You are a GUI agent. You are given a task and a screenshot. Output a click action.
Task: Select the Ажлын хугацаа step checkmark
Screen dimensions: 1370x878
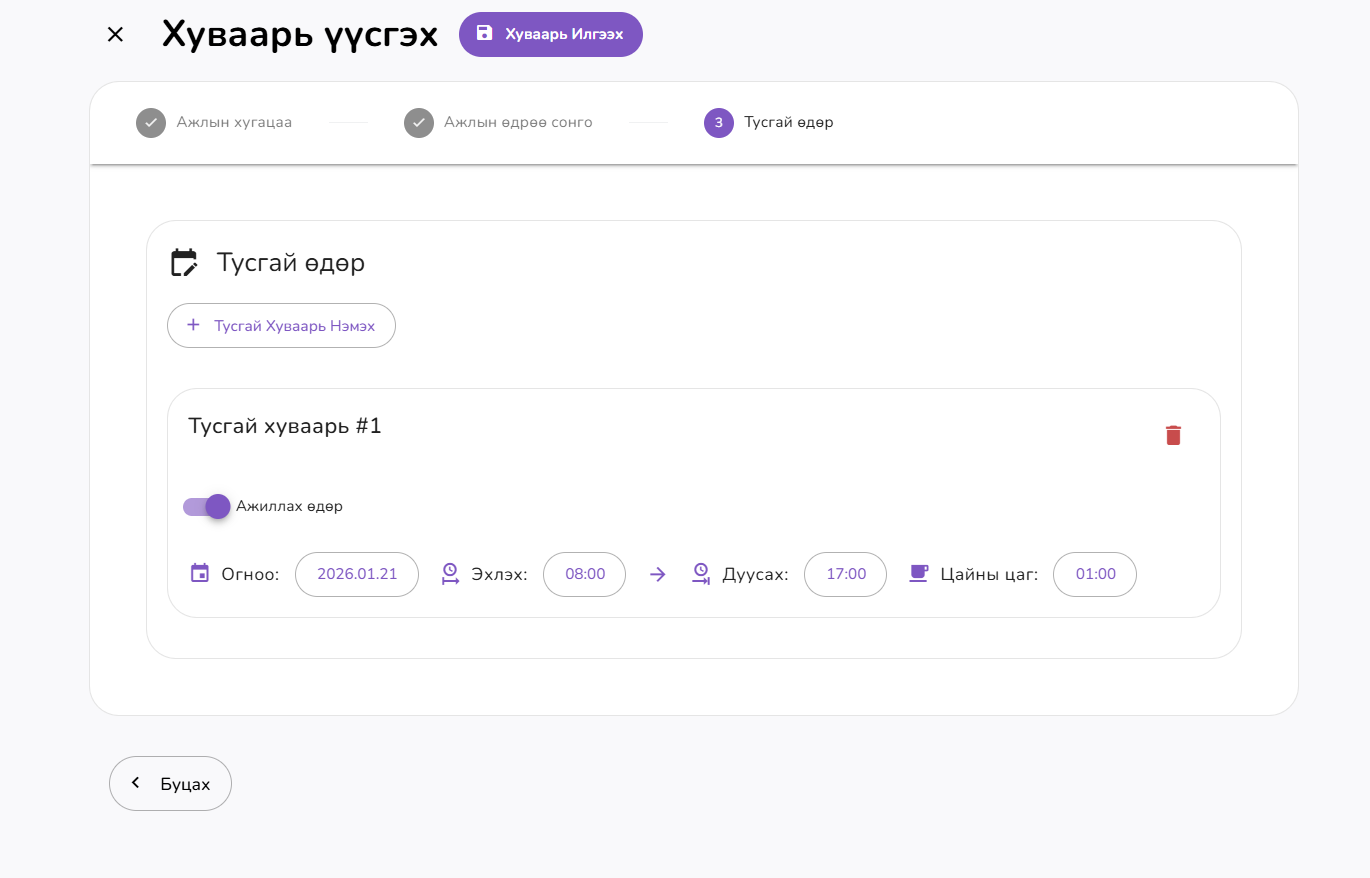point(150,122)
